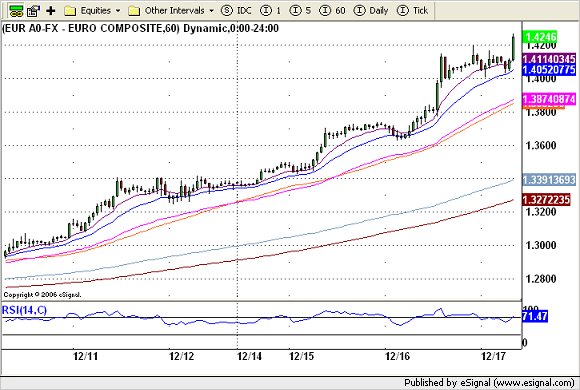
Task: Click the purple 1.41140345 moving average label
Action: 549,59
